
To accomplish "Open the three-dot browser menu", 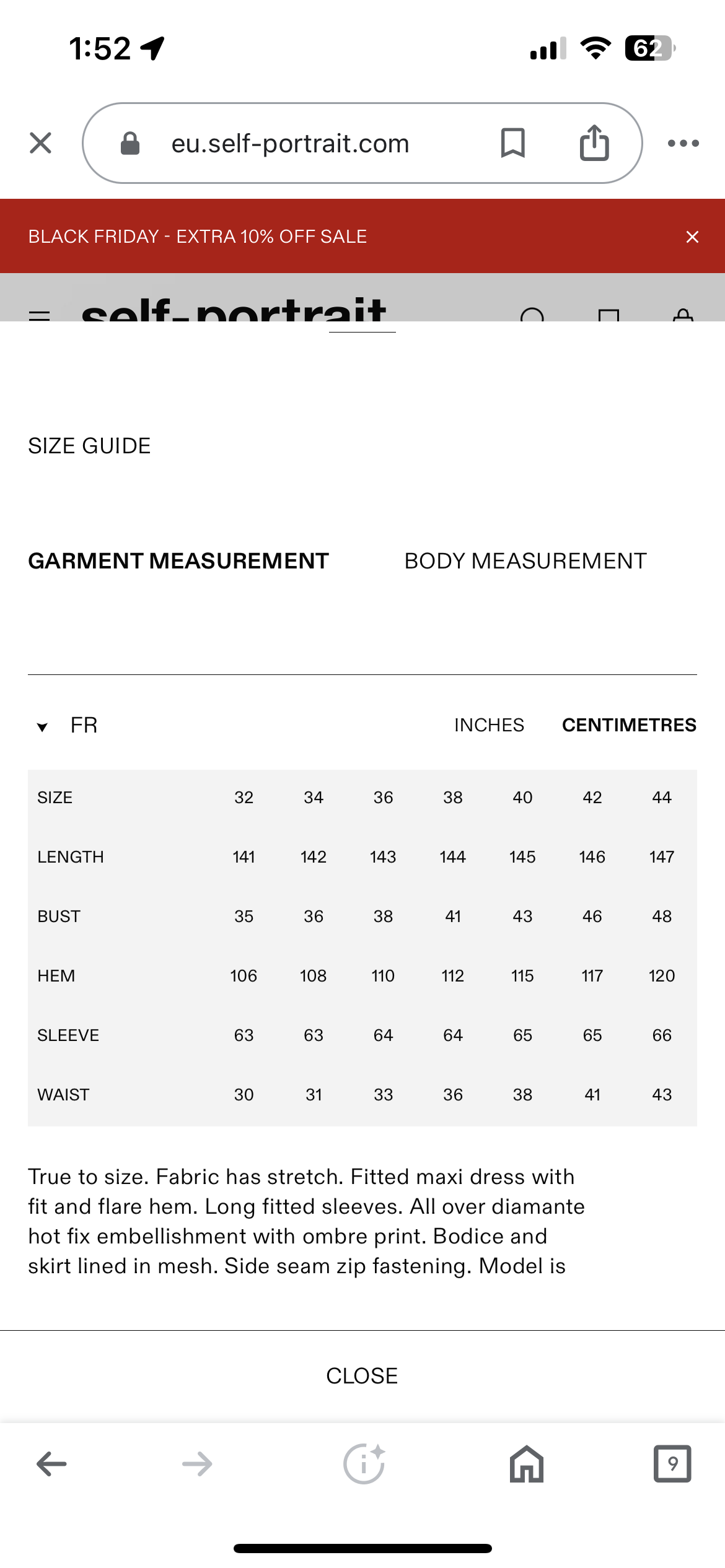I will tap(683, 143).
